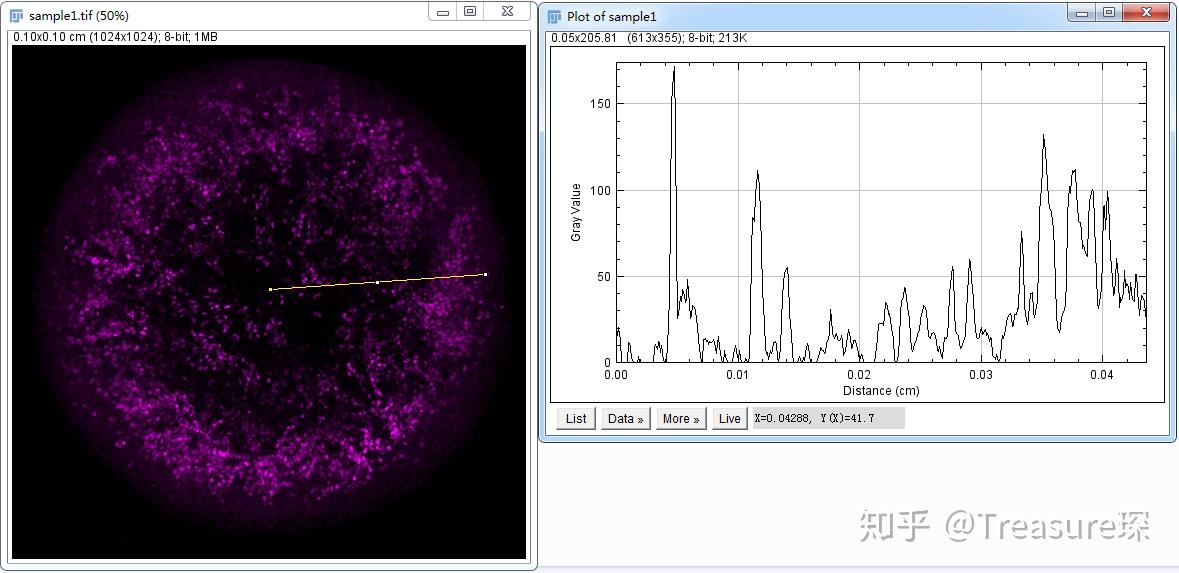
Task: Select the right endpoint handle of the yellow line
Action: click(485, 274)
